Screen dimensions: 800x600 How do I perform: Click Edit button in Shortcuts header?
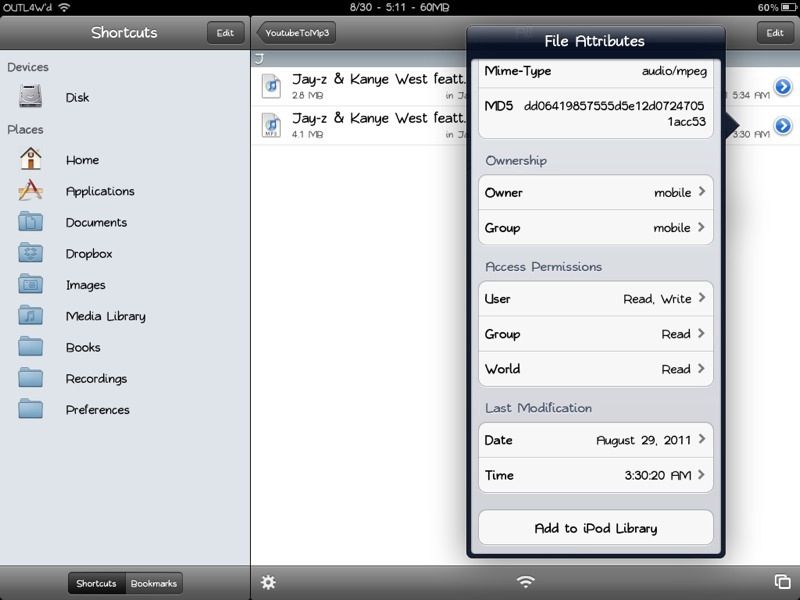point(225,33)
